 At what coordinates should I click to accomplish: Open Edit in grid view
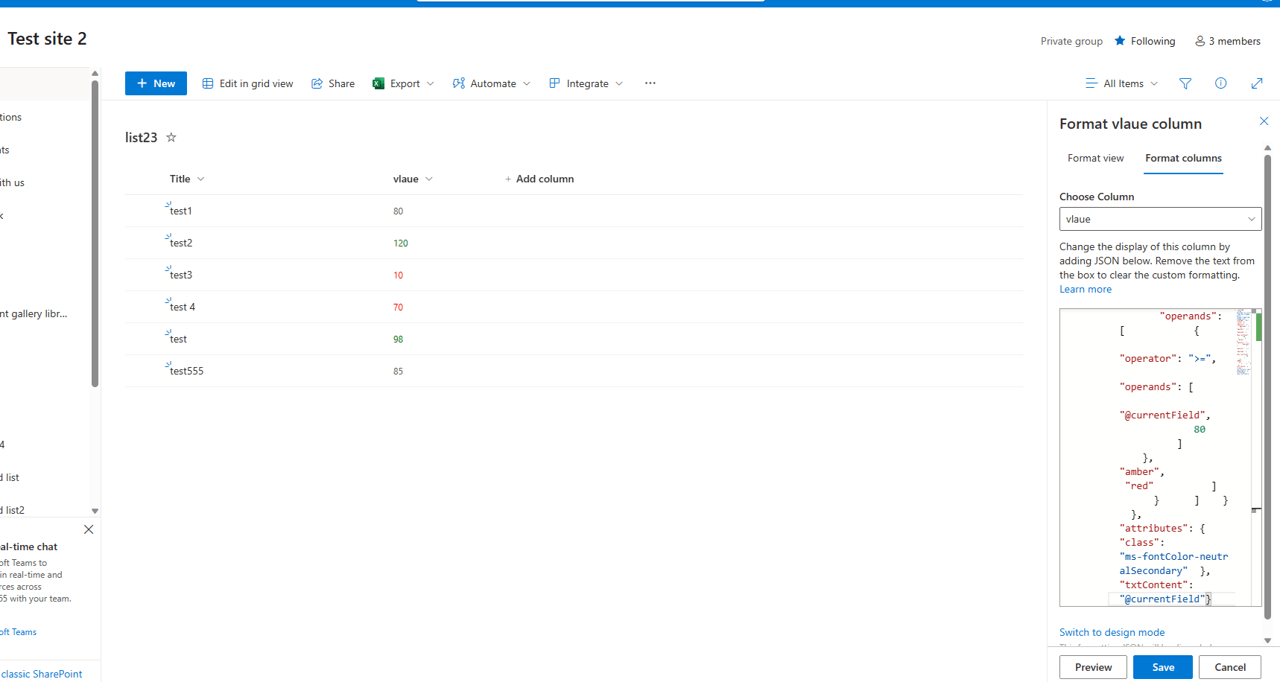[x=248, y=83]
